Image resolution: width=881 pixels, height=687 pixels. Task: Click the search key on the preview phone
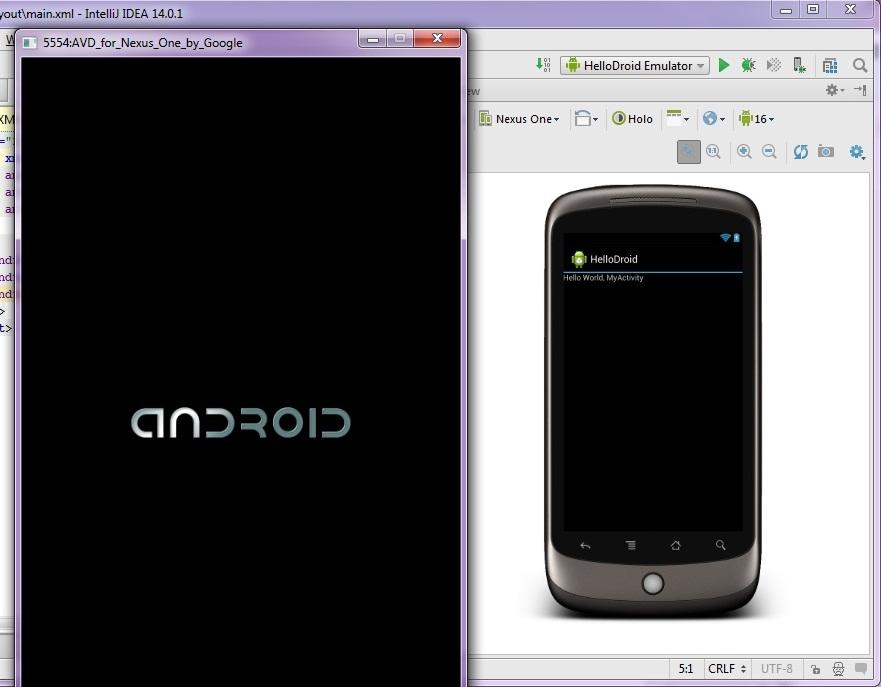coord(720,545)
